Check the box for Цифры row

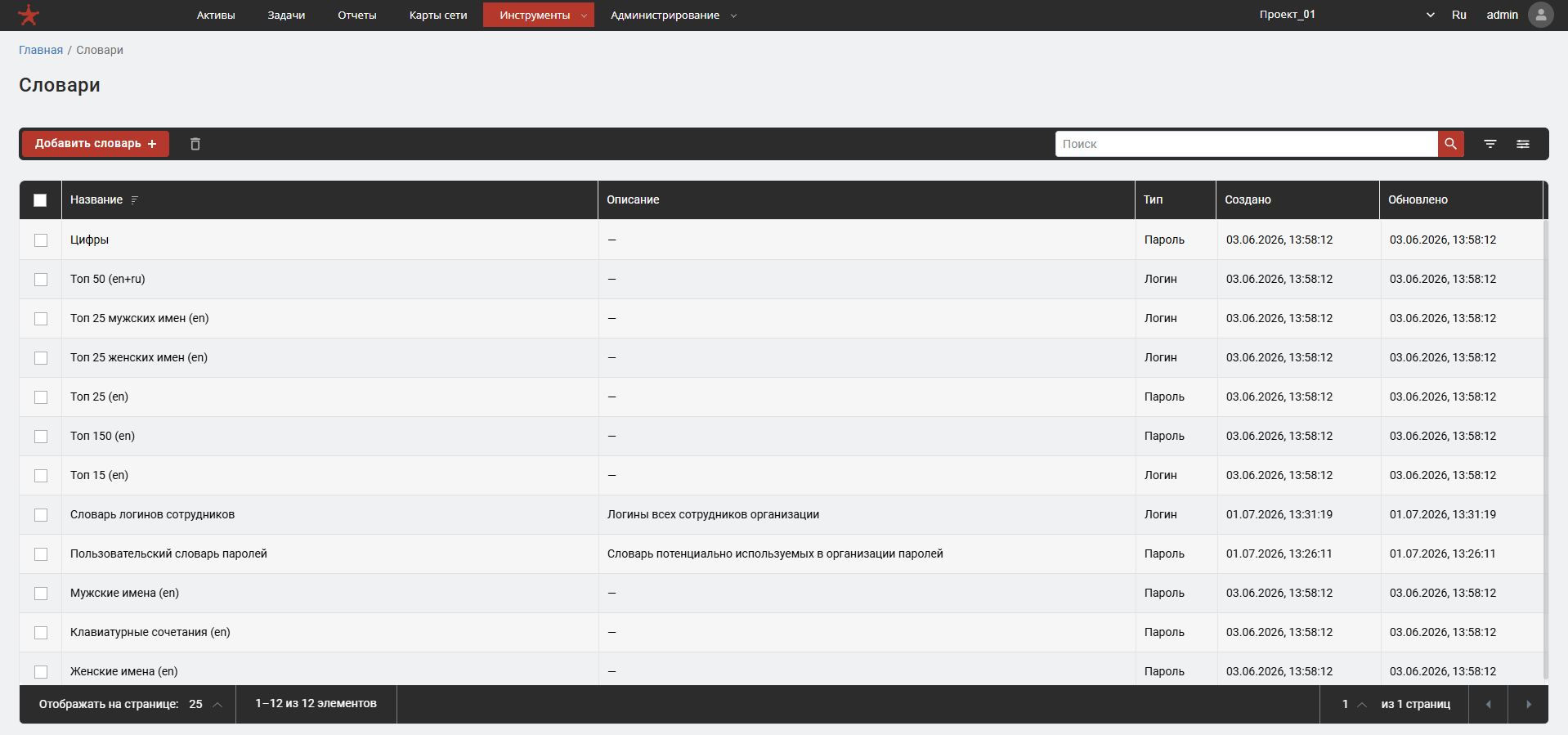point(41,240)
